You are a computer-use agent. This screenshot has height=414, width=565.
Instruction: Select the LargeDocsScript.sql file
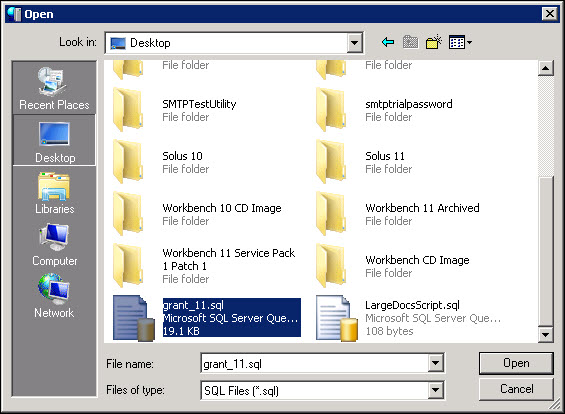(x=408, y=318)
